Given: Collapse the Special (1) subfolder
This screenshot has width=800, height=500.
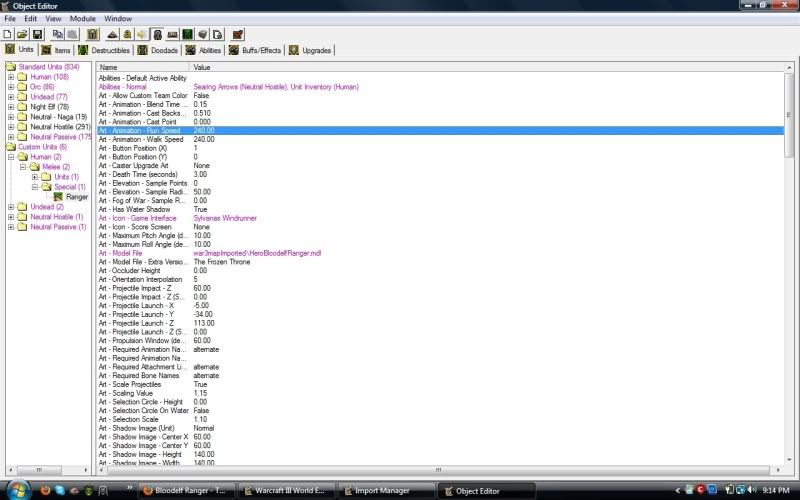Looking at the screenshot, I should 35,187.
